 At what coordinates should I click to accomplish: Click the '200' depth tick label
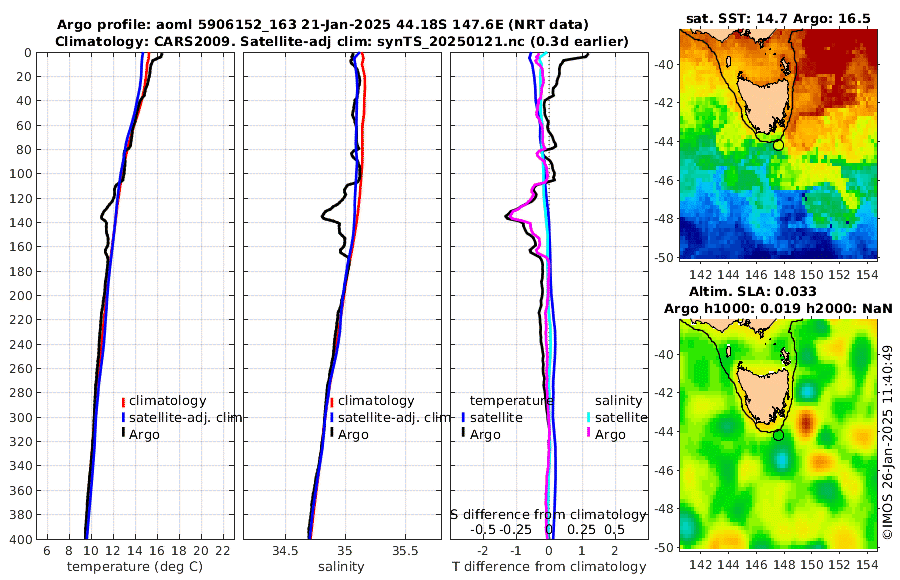point(21,295)
